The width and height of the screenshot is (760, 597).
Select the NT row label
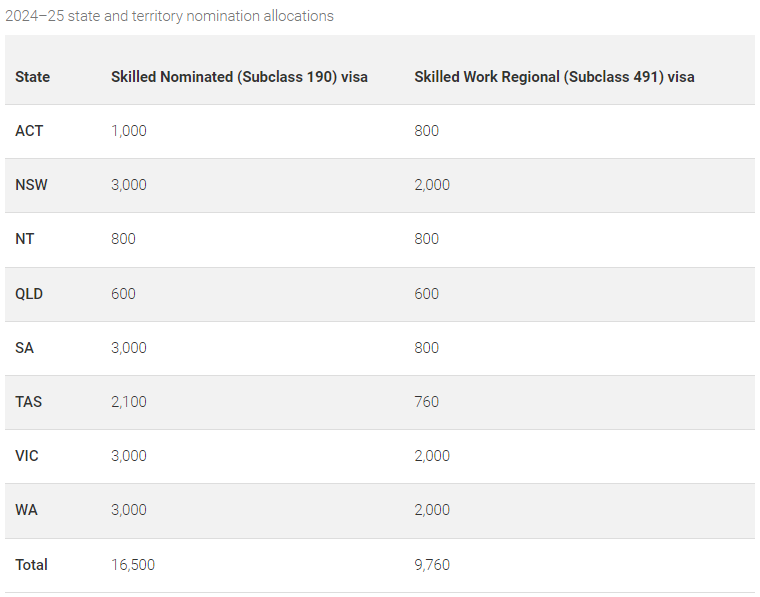coord(26,239)
